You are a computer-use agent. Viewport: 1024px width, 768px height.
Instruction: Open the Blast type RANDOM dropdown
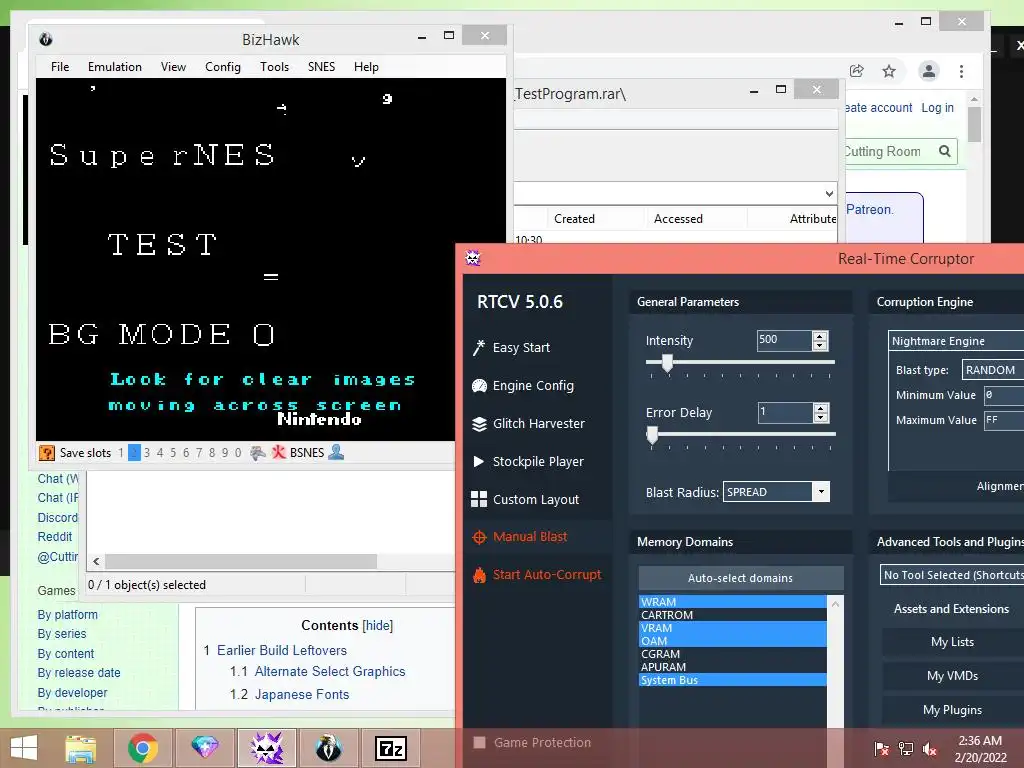tap(993, 370)
